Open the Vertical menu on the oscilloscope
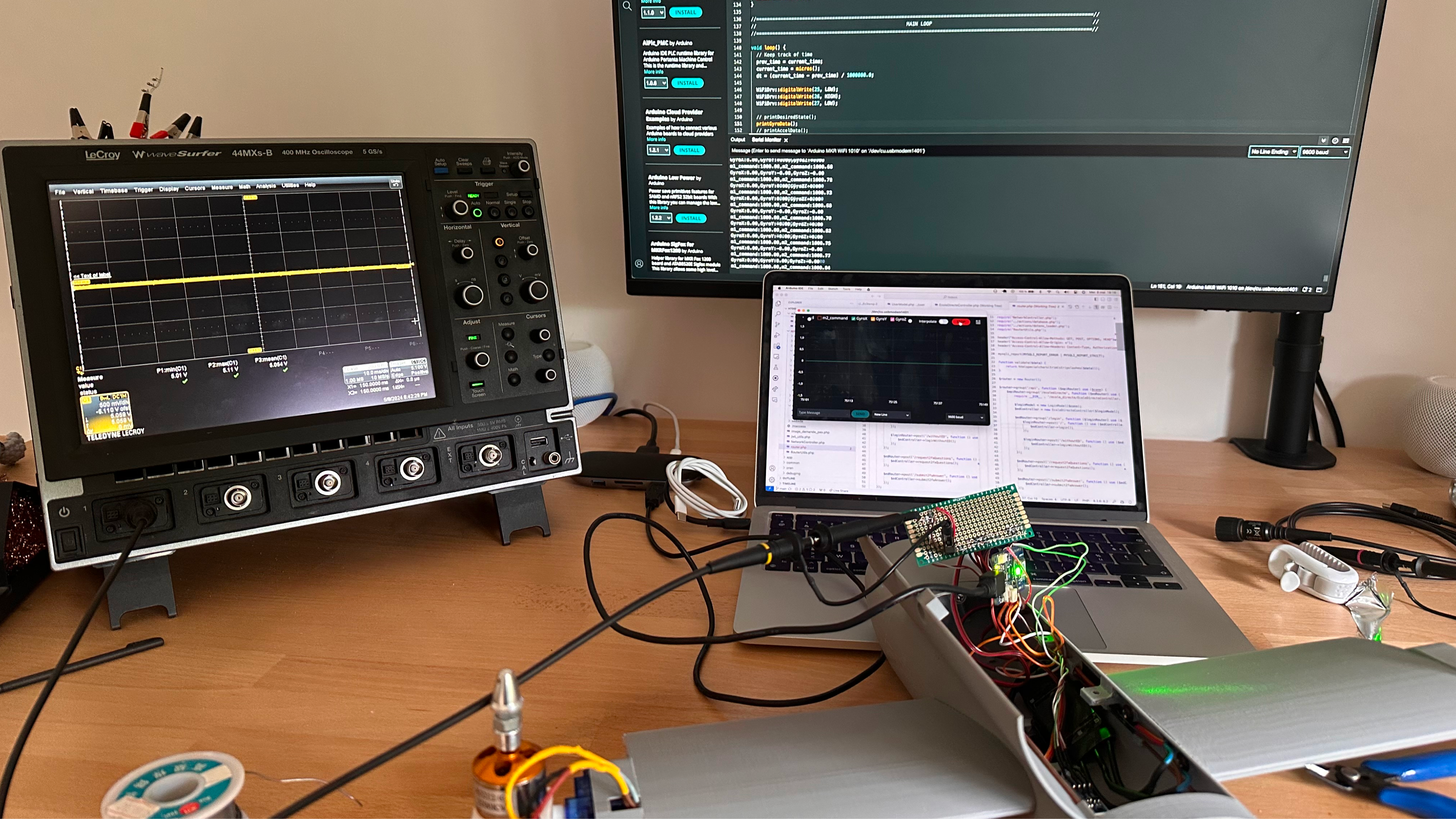 (83, 191)
